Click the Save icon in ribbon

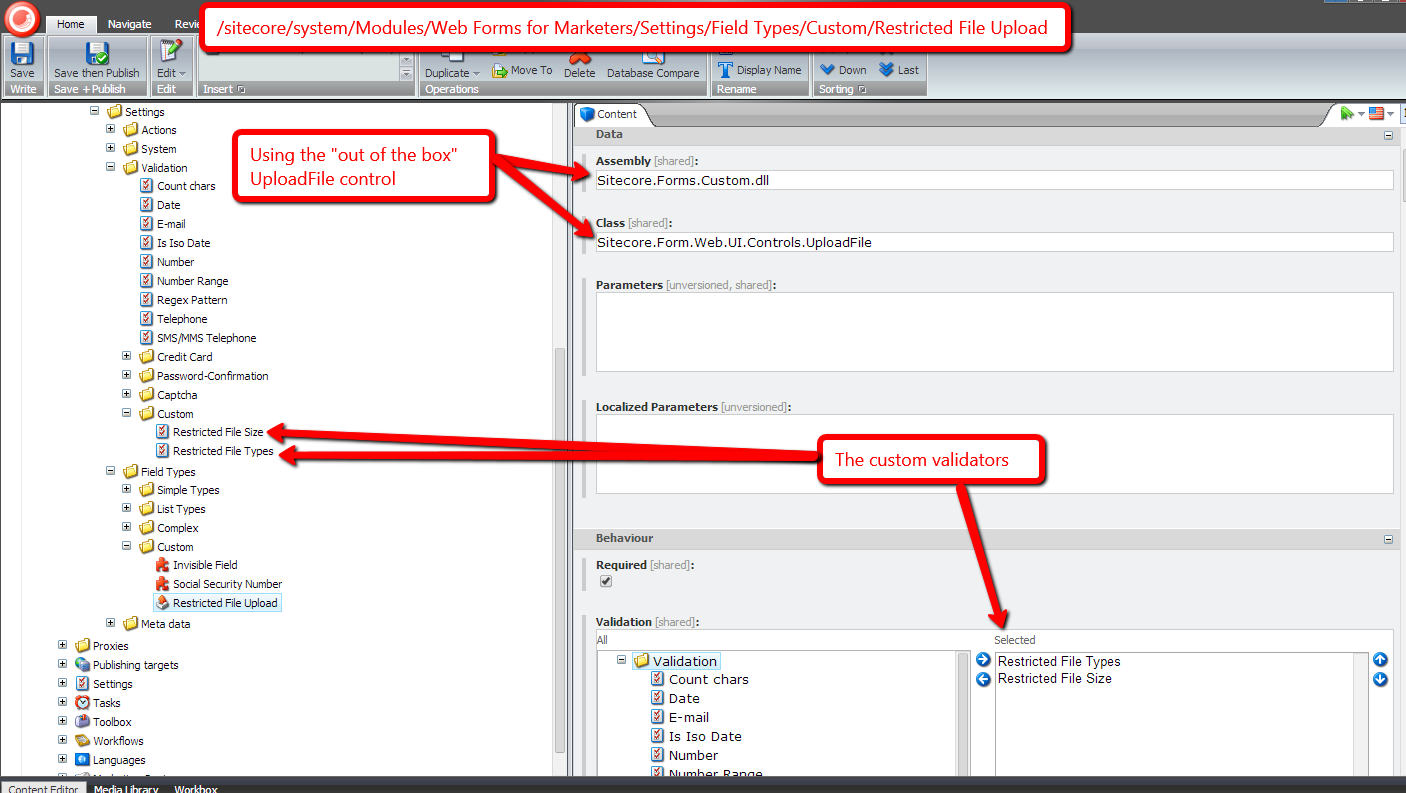tap(22, 54)
